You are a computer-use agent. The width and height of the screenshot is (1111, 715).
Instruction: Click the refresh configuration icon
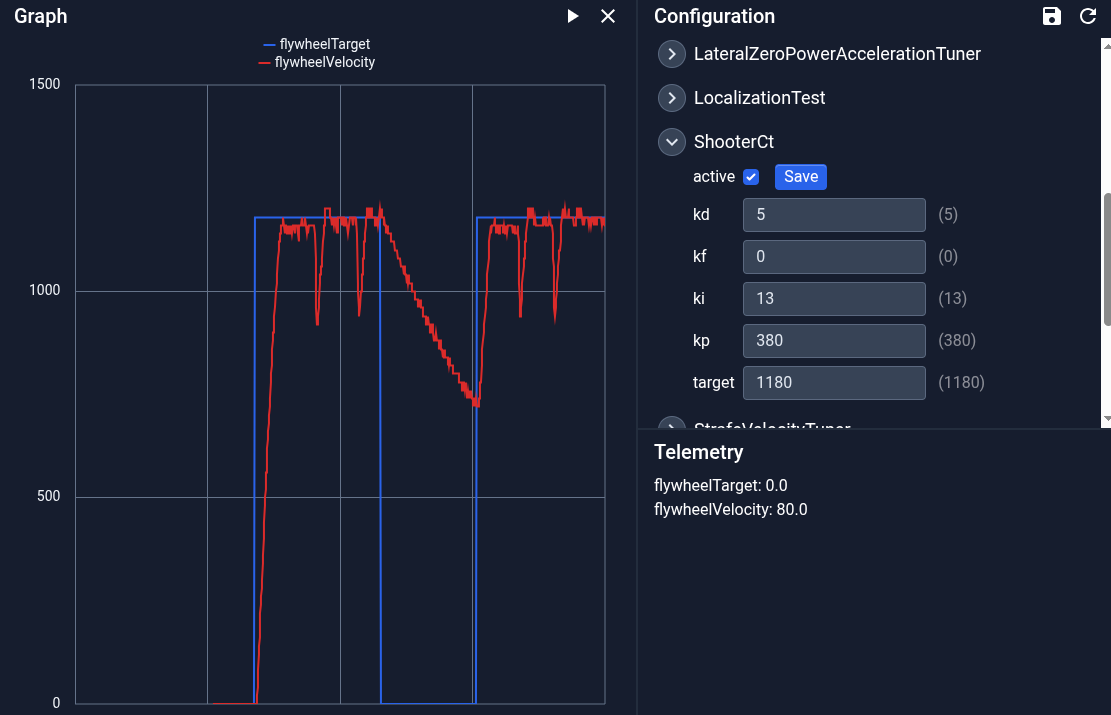click(1088, 16)
